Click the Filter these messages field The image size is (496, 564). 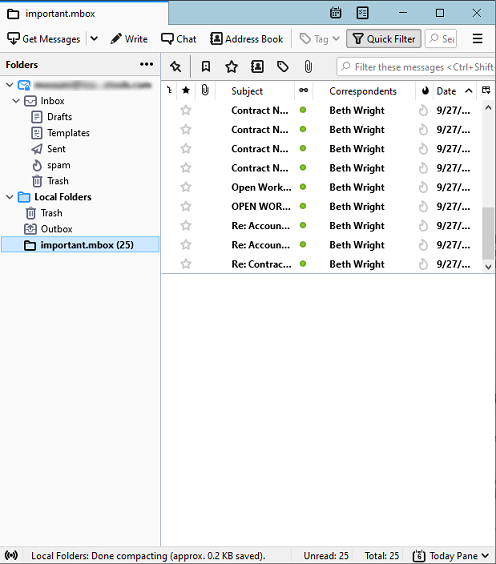pos(416,67)
